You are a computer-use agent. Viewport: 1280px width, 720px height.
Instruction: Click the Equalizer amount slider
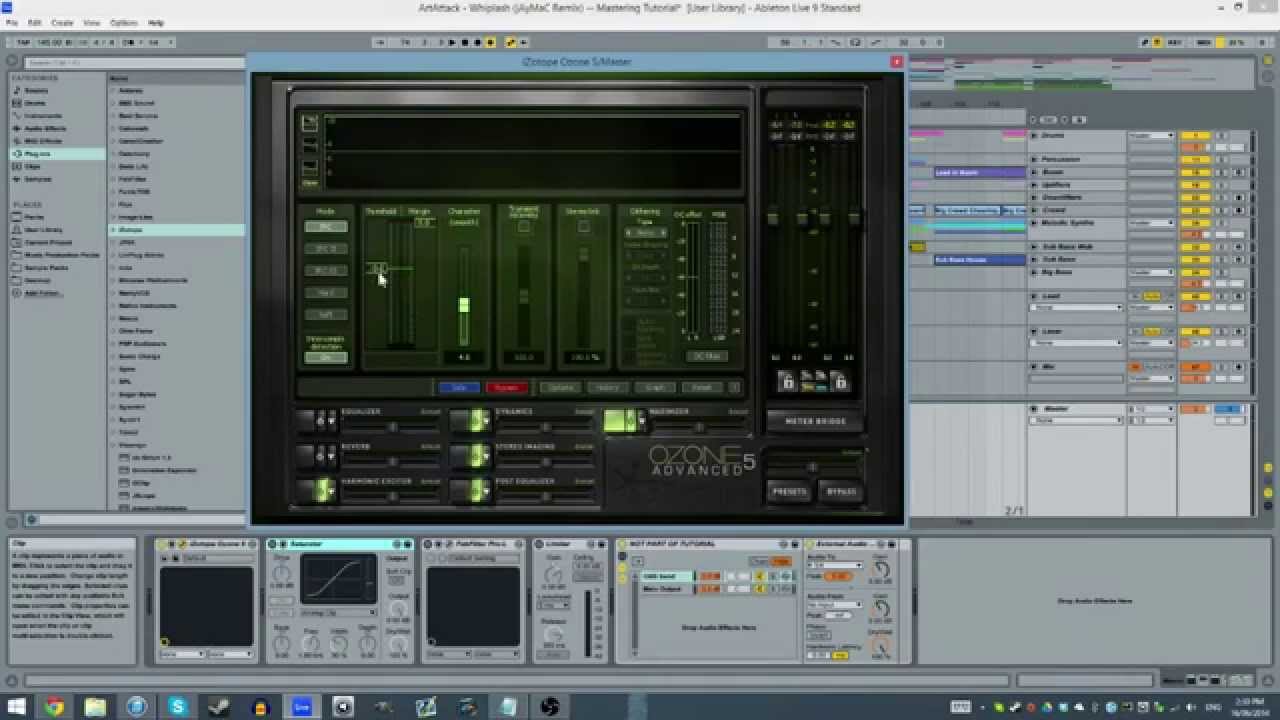(x=392, y=427)
